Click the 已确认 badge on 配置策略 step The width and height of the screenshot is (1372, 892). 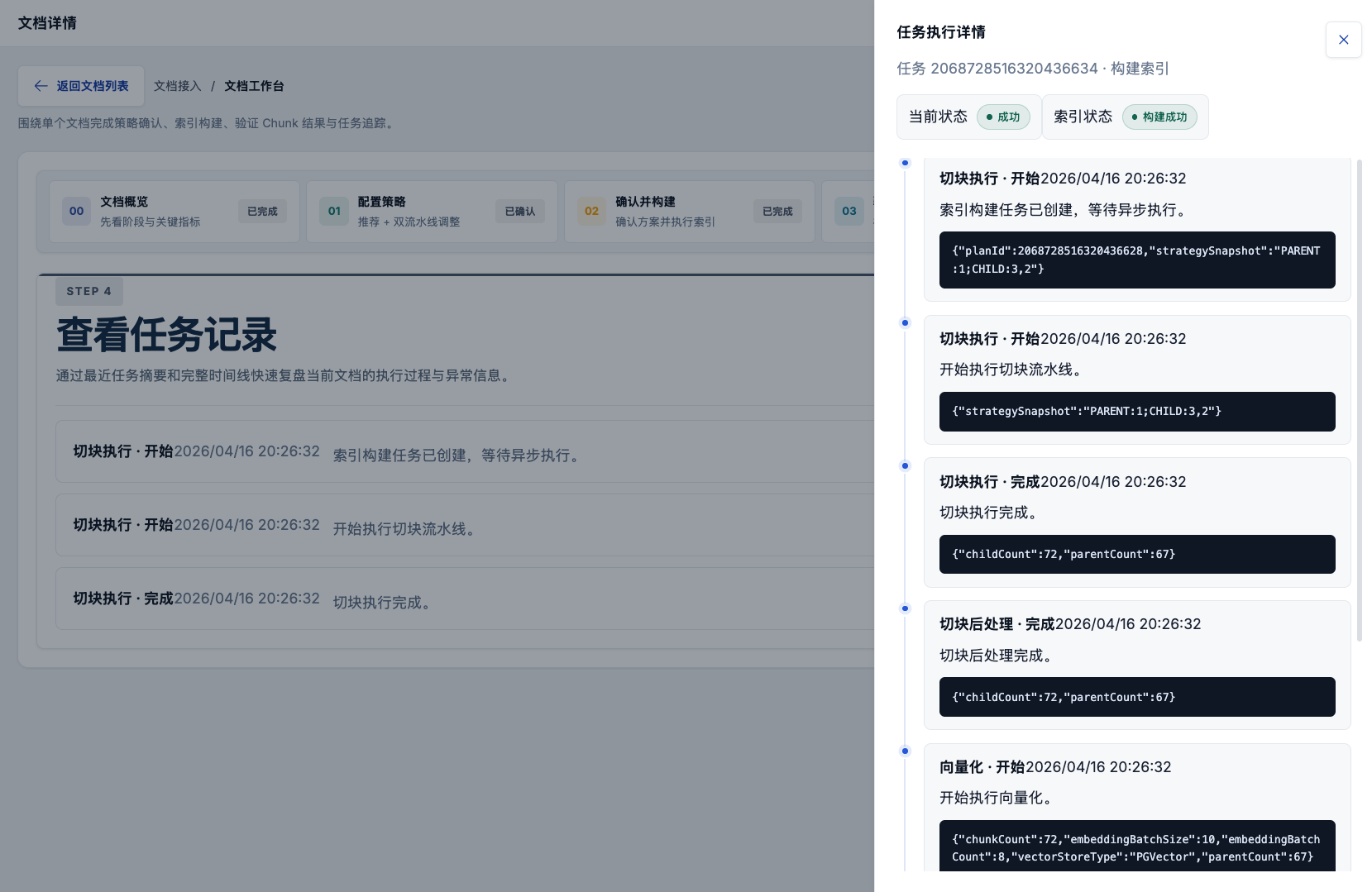[x=519, y=212]
